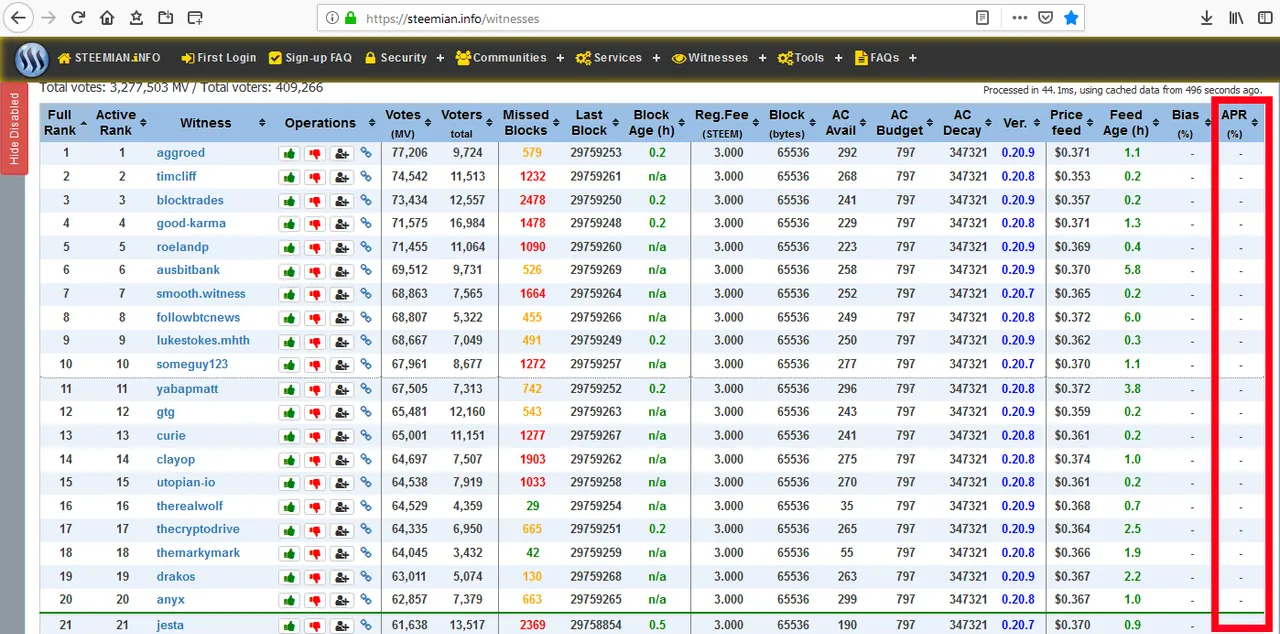Set proxy icon in blocktrades row

click(342, 200)
